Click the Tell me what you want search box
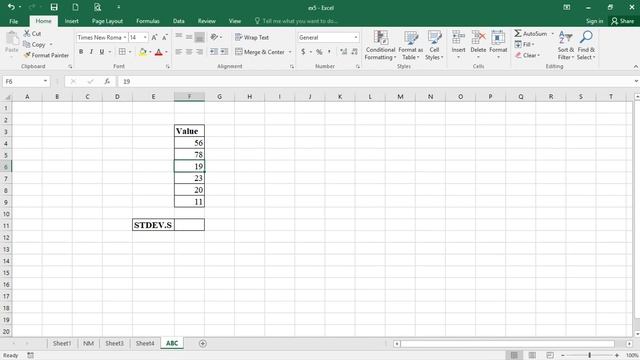This screenshot has width=640, height=360. pyautogui.click(x=296, y=21)
